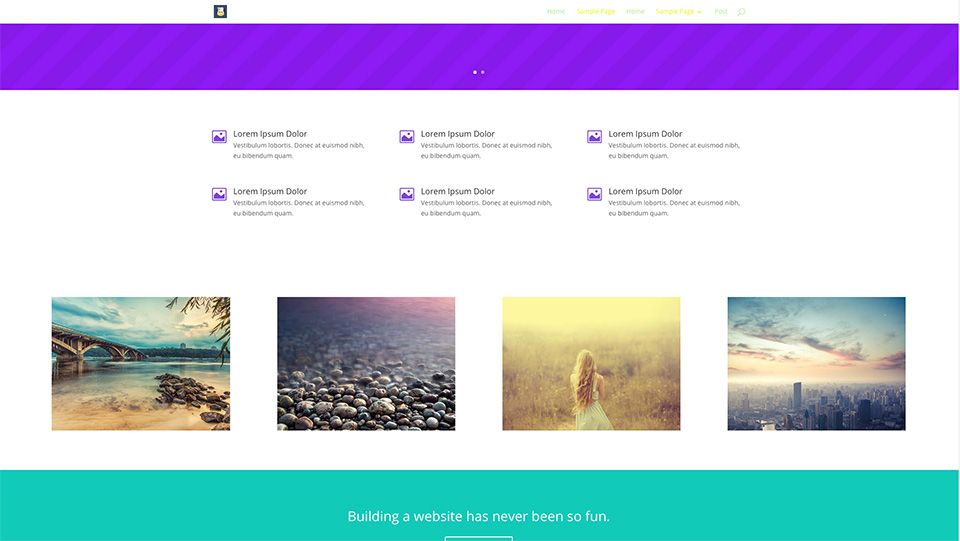Click the site logo in the header

coord(220,12)
